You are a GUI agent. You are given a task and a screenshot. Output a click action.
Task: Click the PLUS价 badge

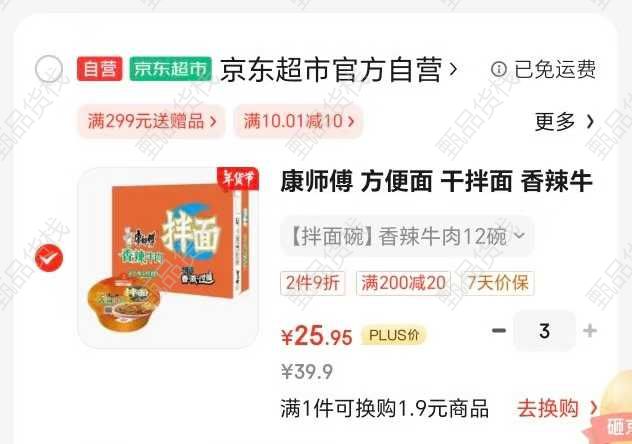[x=394, y=335]
